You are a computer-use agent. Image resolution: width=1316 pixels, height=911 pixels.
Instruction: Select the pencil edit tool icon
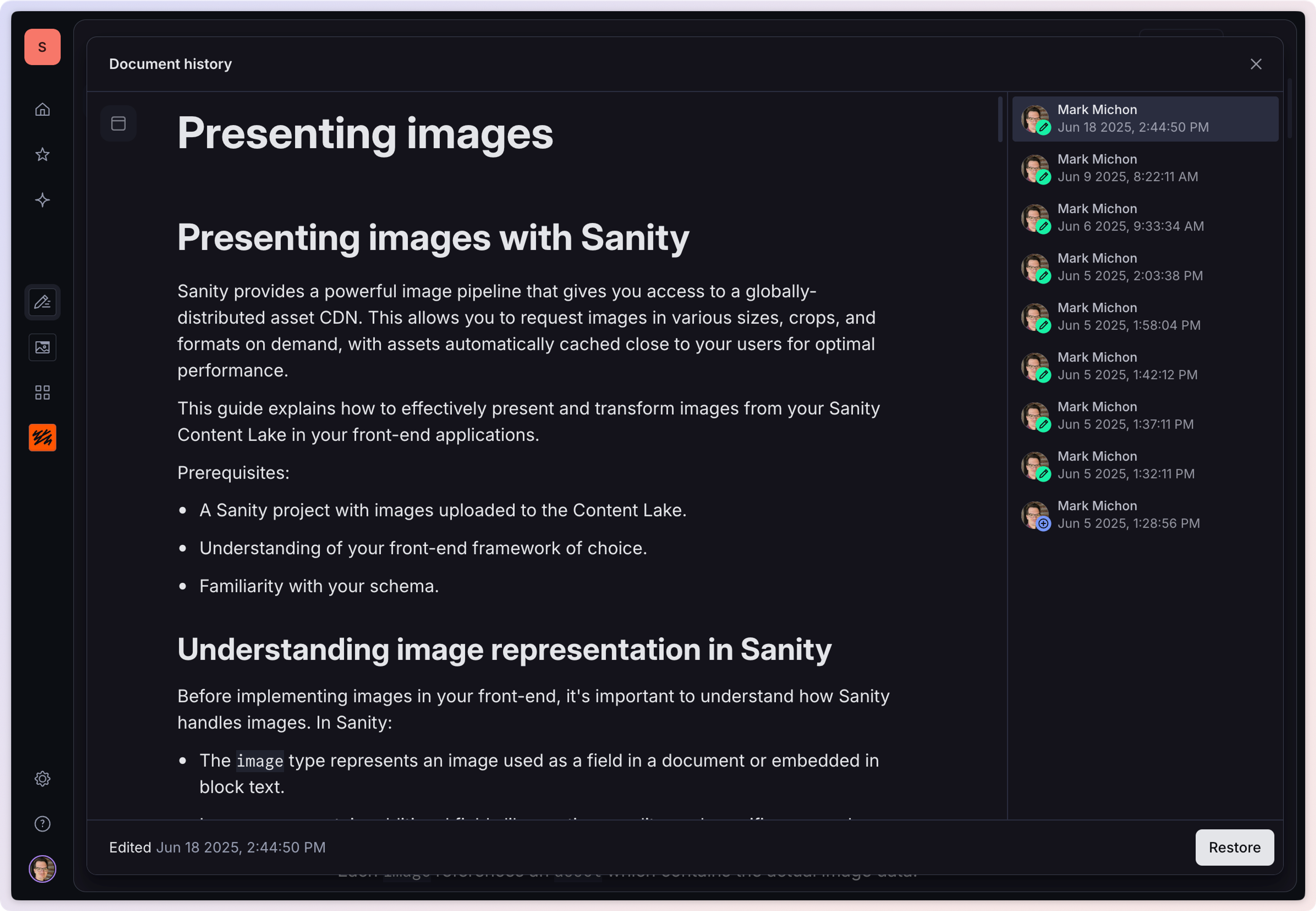[42, 302]
